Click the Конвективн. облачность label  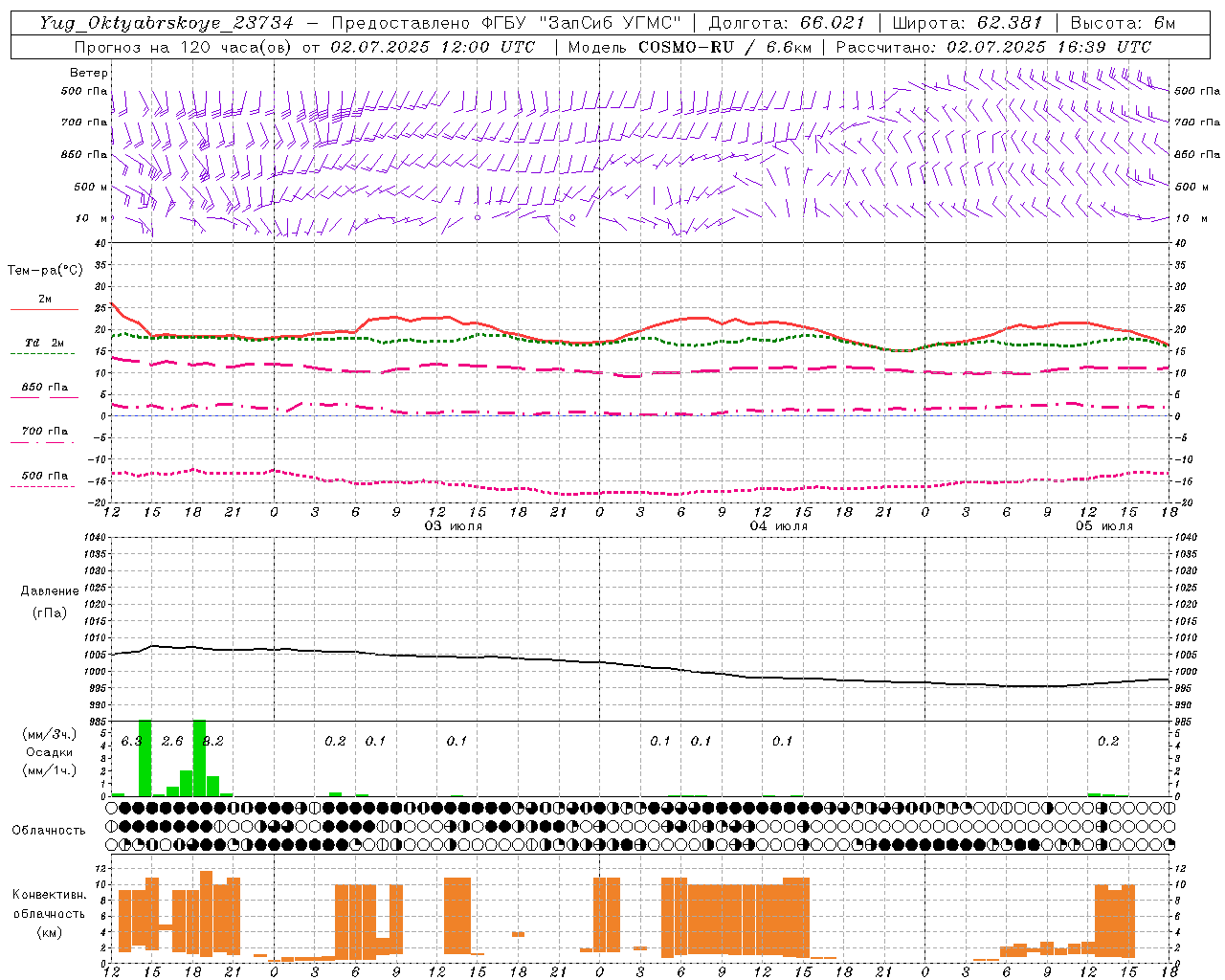[x=49, y=904]
